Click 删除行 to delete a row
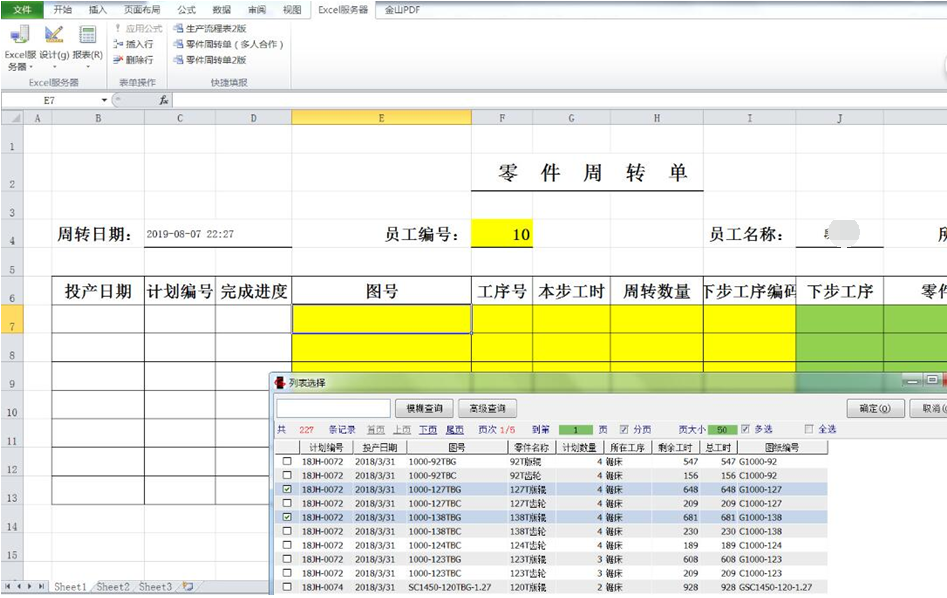This screenshot has width=947, height=598. pyautogui.click(x=134, y=60)
